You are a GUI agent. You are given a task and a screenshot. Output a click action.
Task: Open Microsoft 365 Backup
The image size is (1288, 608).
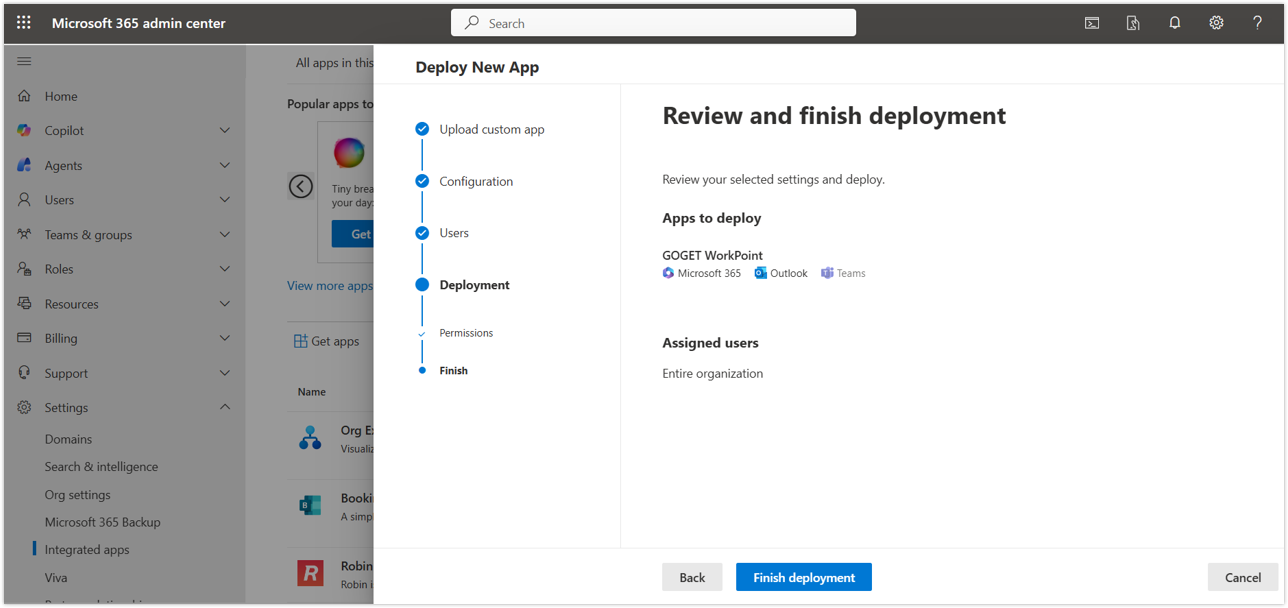point(102,522)
